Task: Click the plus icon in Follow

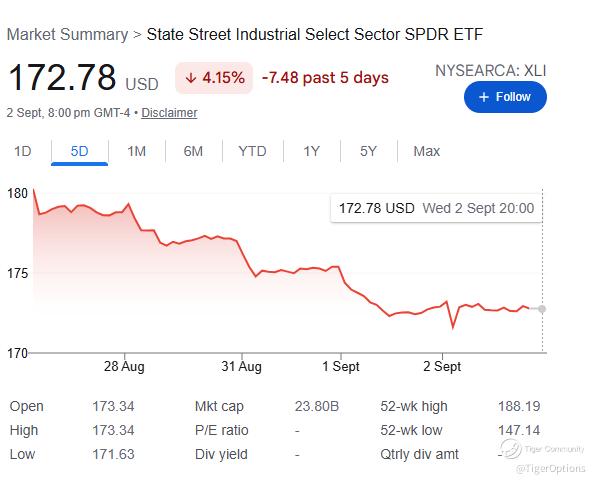Action: coord(483,97)
